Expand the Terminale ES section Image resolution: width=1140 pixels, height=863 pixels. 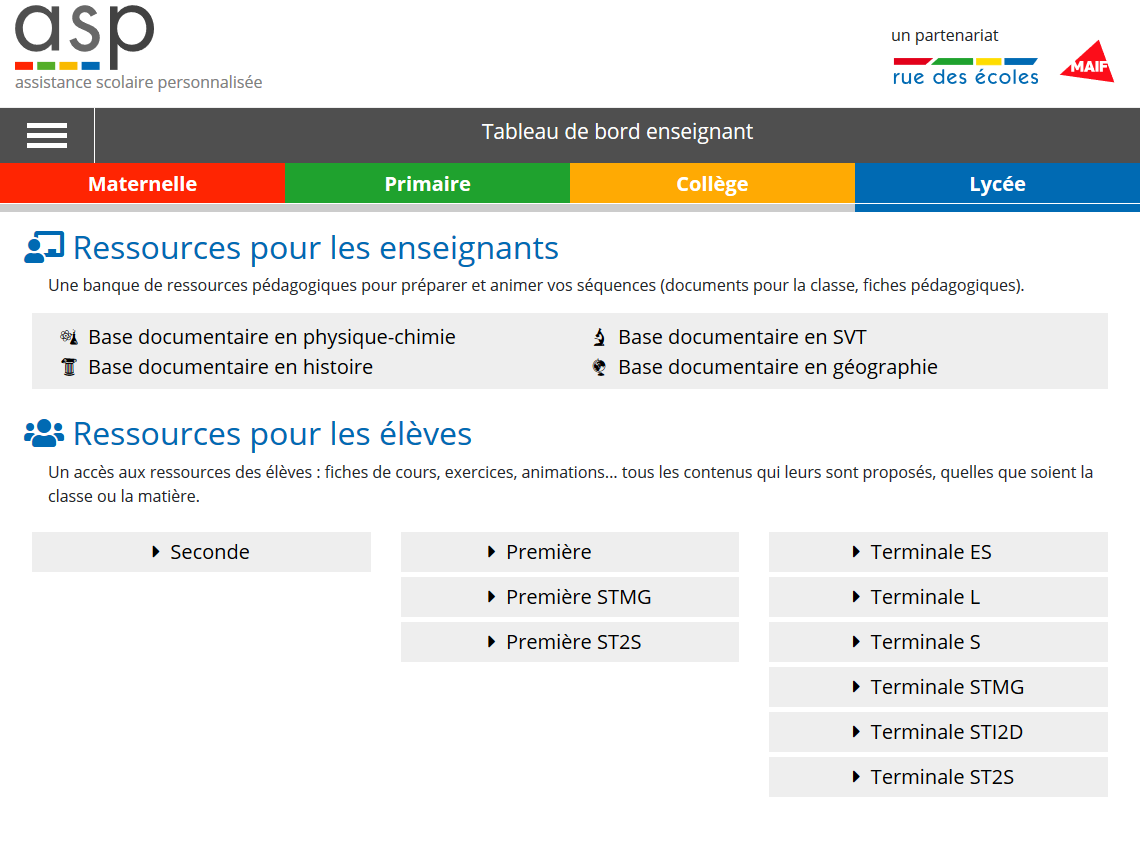click(938, 551)
